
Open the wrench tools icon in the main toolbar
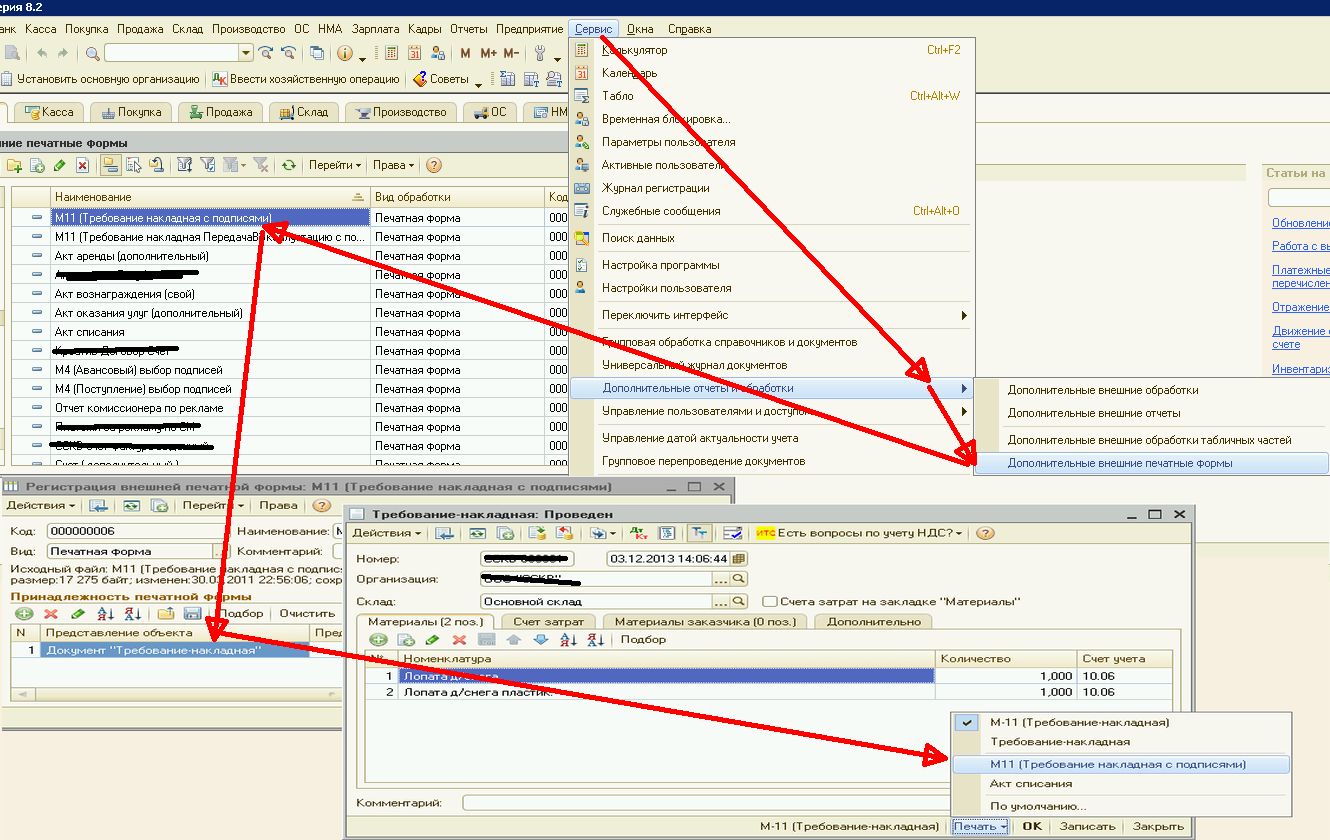tap(540, 53)
